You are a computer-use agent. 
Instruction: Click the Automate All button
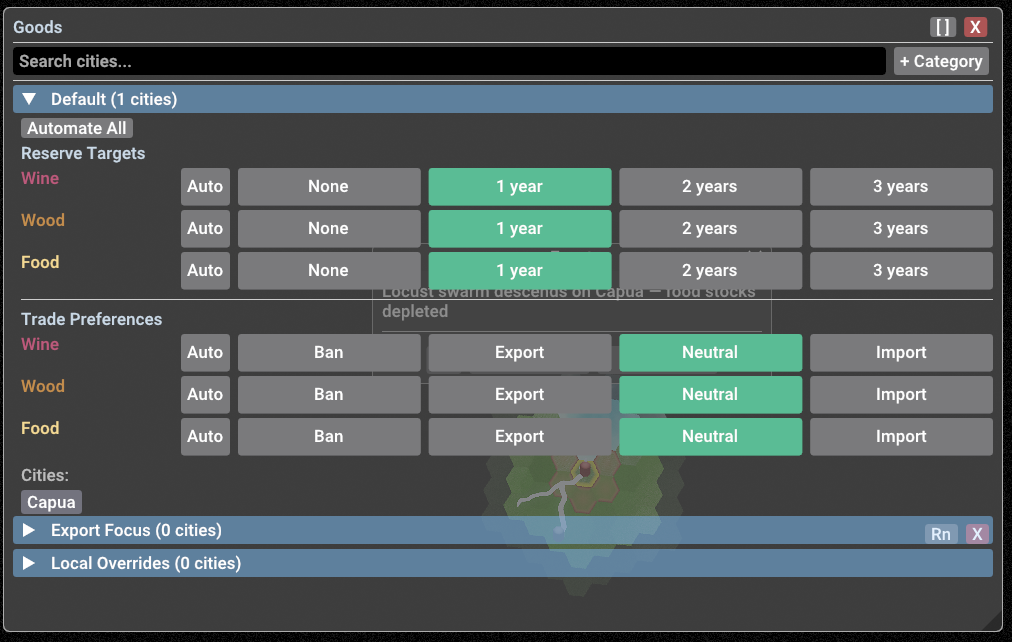(77, 128)
